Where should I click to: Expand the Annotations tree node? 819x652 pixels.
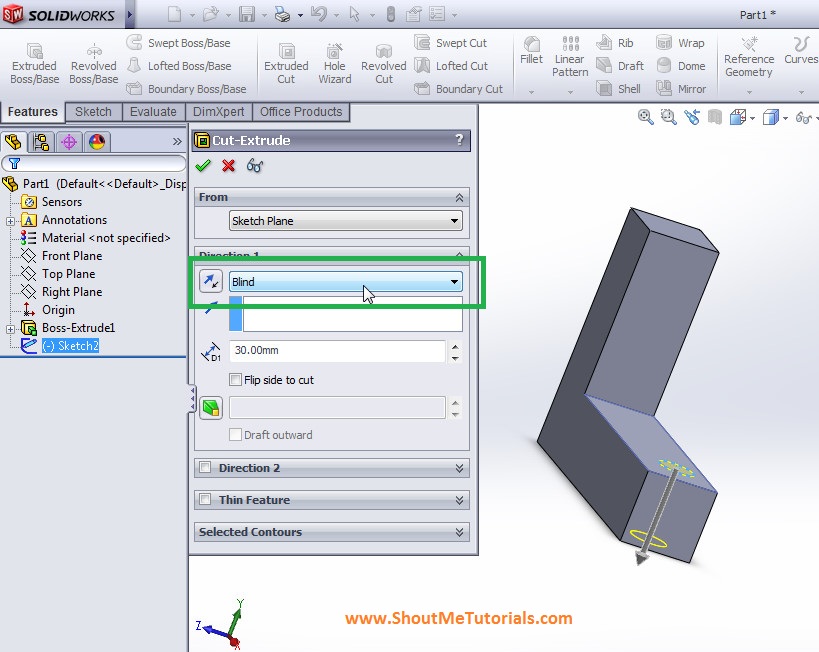tap(10, 221)
